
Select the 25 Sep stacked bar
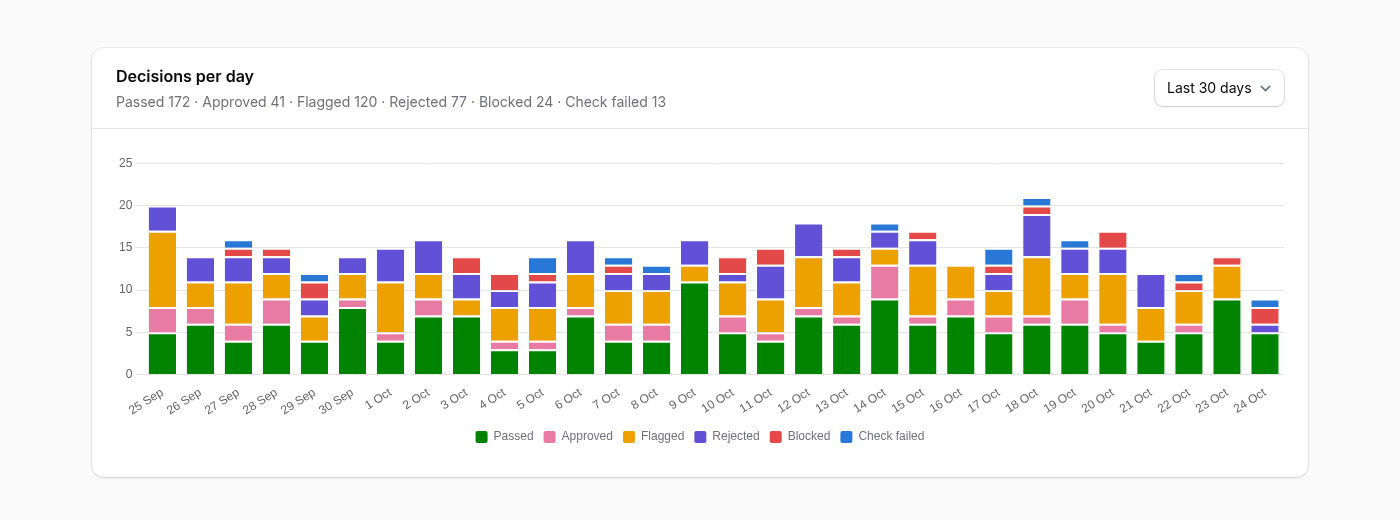pyautogui.click(x=163, y=291)
